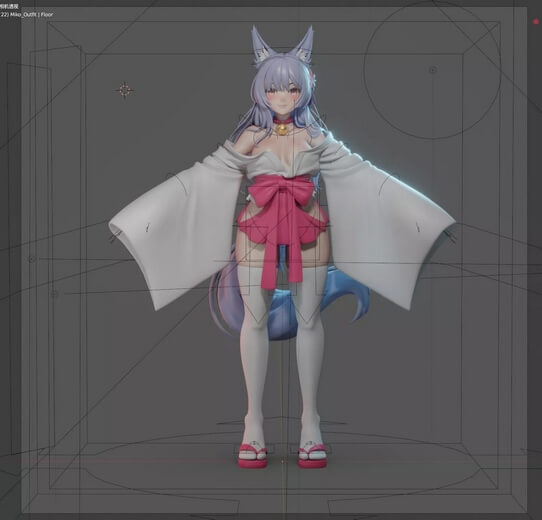The image size is (542, 520).
Task: Select the right pink sandal
Action: pos(312,455)
